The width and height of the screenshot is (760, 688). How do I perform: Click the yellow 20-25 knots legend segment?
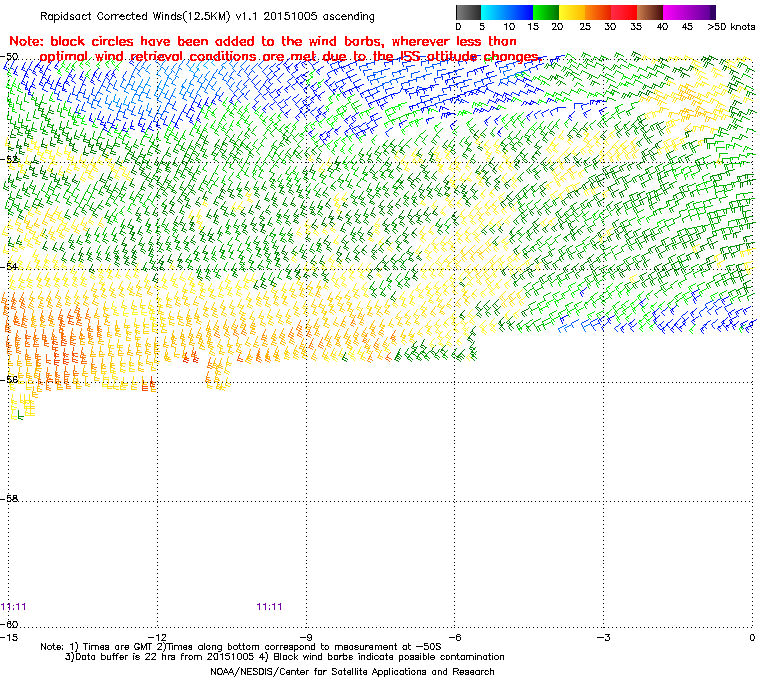coord(572,12)
